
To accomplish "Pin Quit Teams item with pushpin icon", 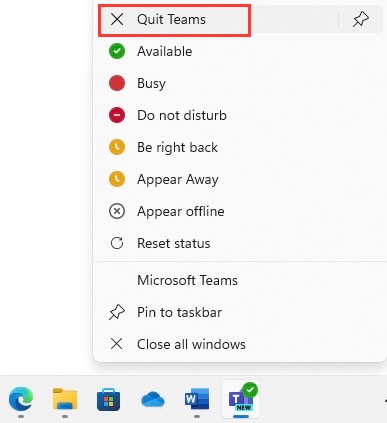I will (361, 19).
